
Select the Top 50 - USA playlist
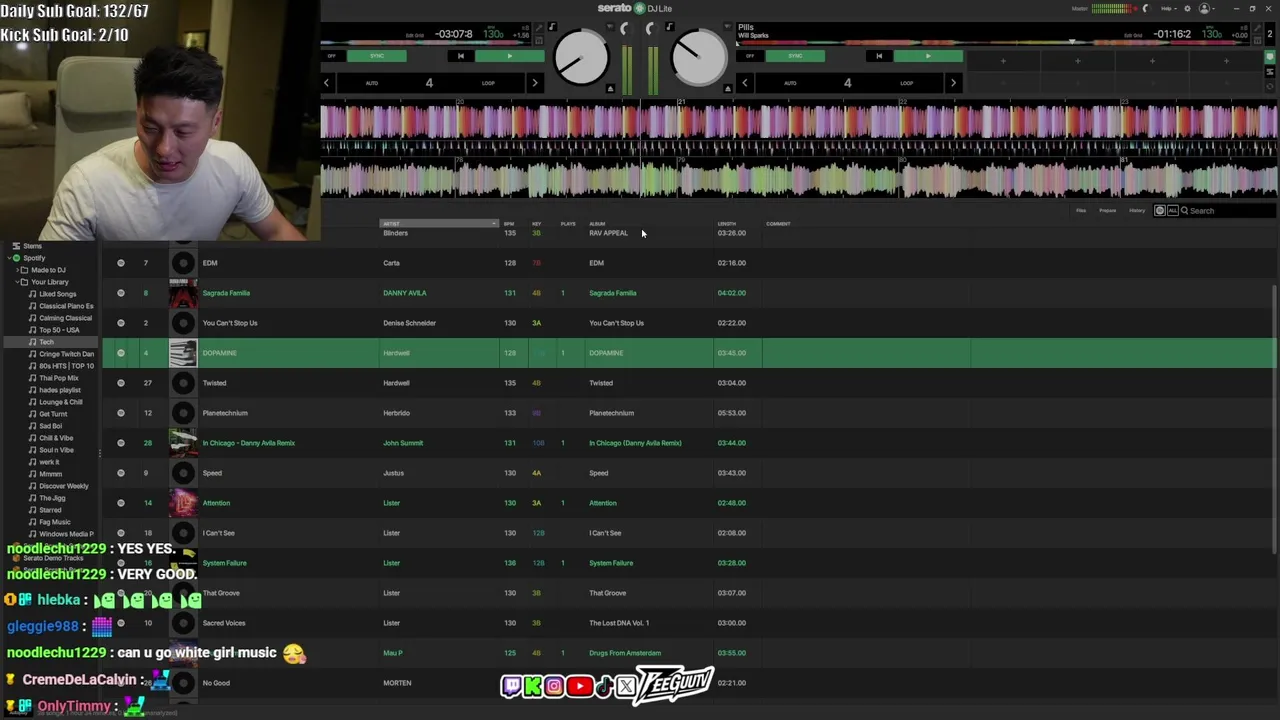[x=59, y=330]
